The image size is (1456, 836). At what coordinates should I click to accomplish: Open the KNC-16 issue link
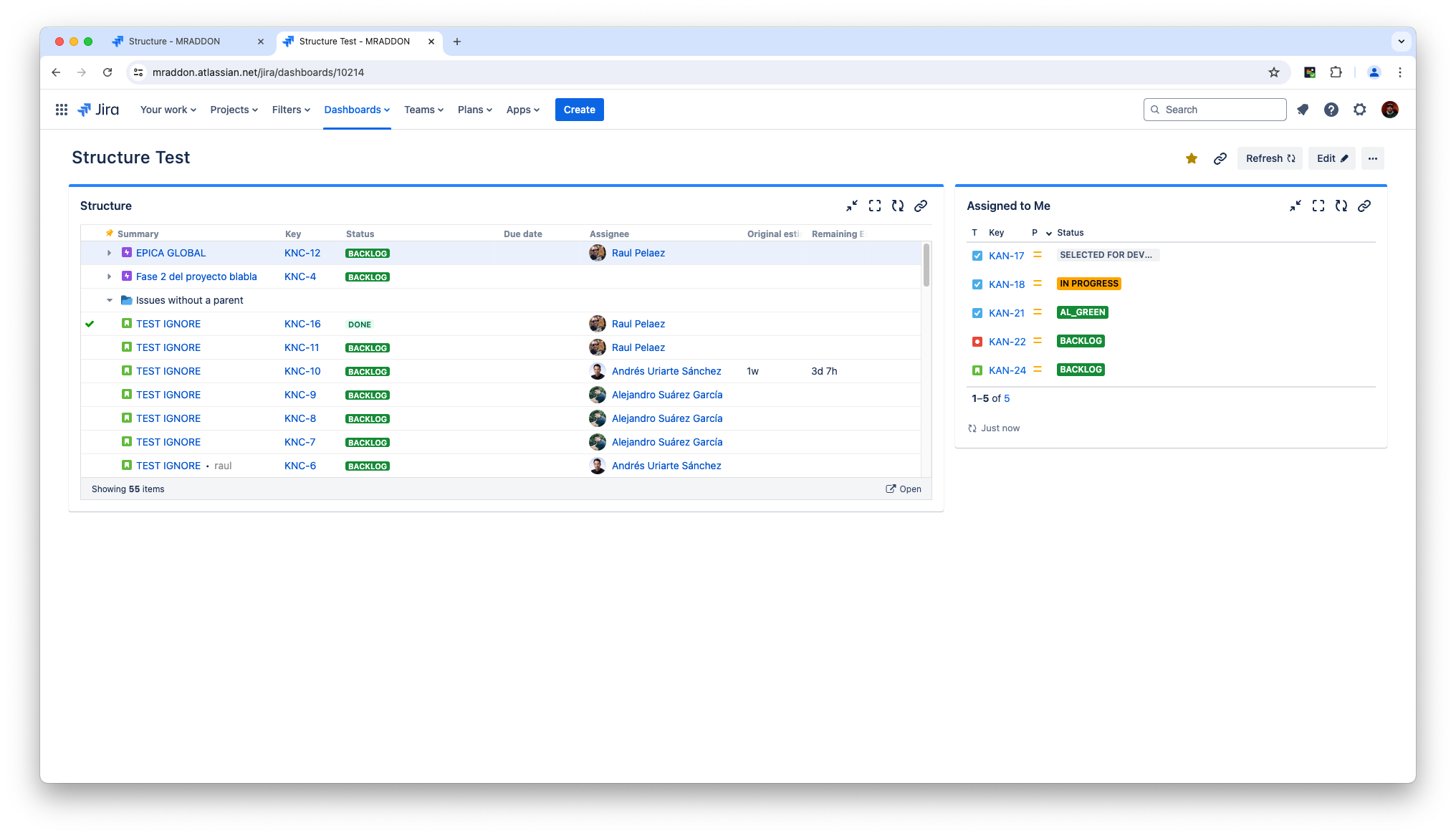[x=302, y=324]
